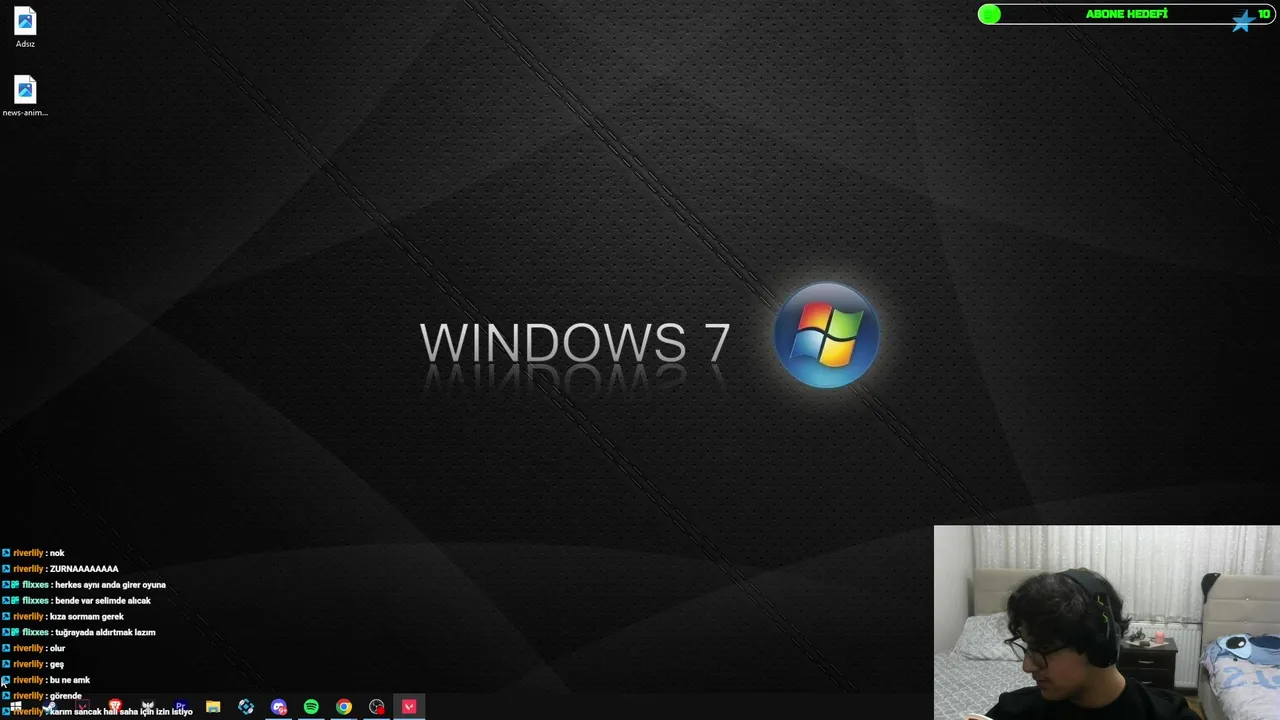Click the blue star icon on the subscriber goal
Image resolution: width=1280 pixels, height=720 pixels.
tap(1243, 20)
